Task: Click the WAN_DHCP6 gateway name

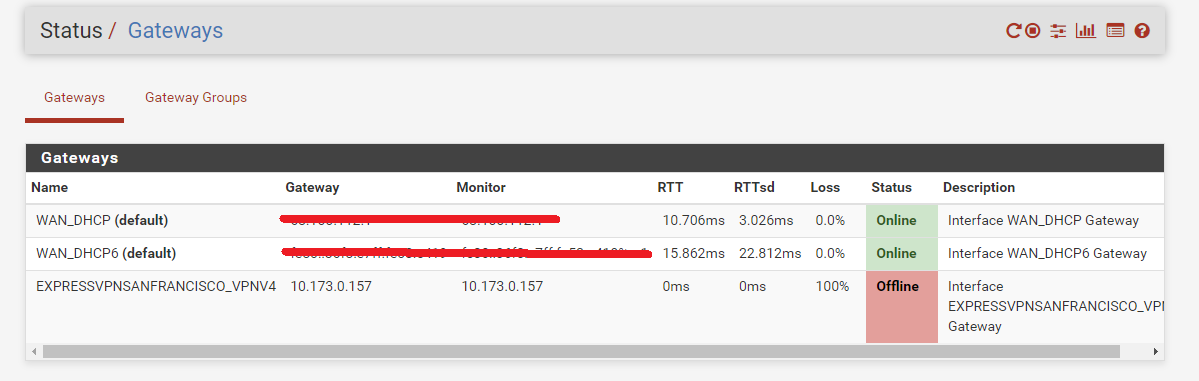Action: (78, 253)
